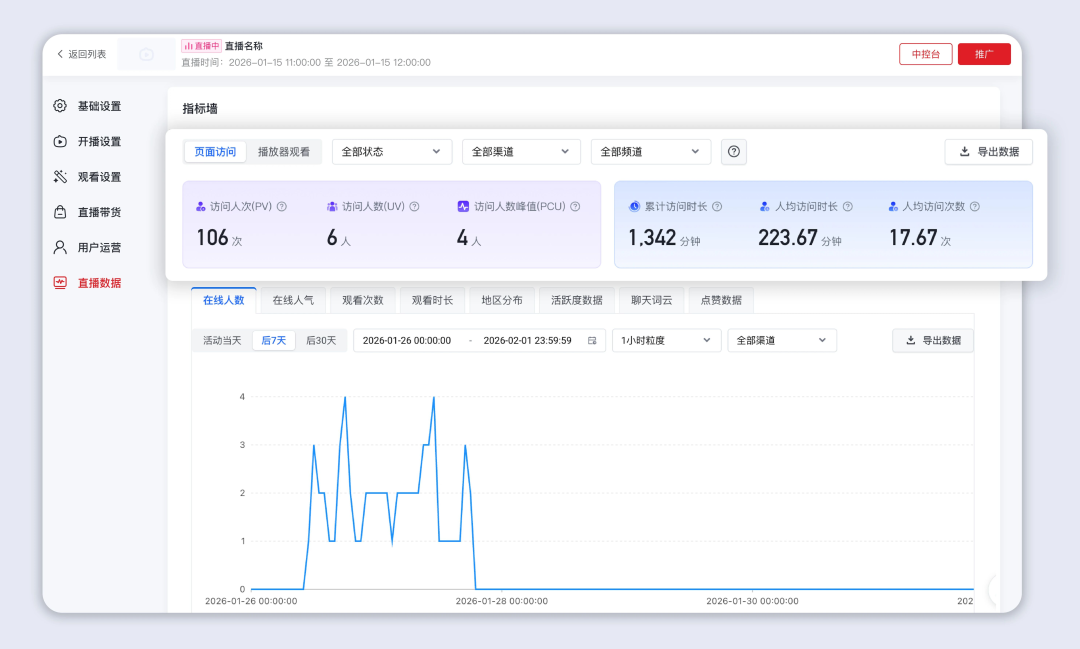The width and height of the screenshot is (1080, 649).
Task: Switch to 播放器观看 segmented option
Action: pyautogui.click(x=284, y=152)
